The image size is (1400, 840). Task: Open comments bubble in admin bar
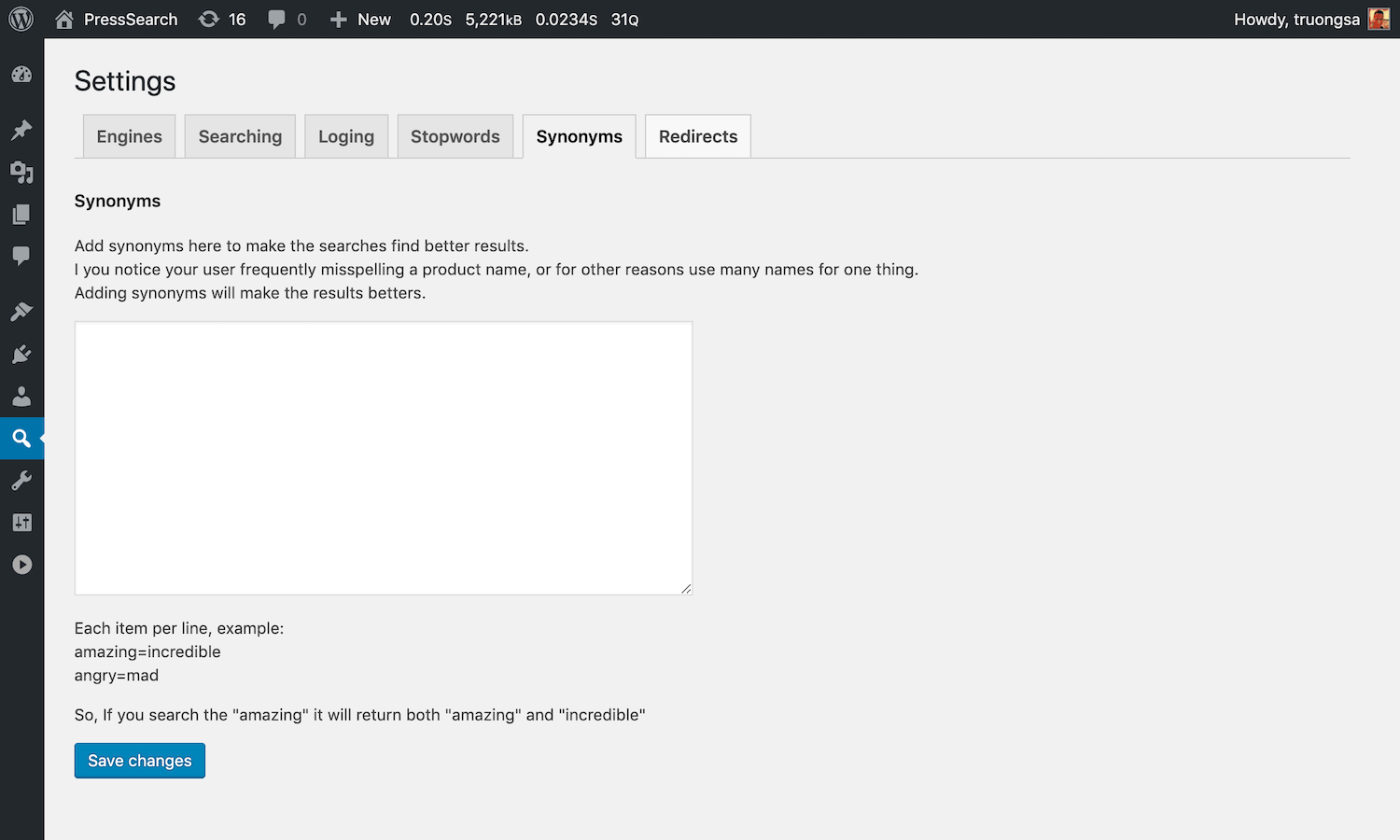tap(276, 20)
